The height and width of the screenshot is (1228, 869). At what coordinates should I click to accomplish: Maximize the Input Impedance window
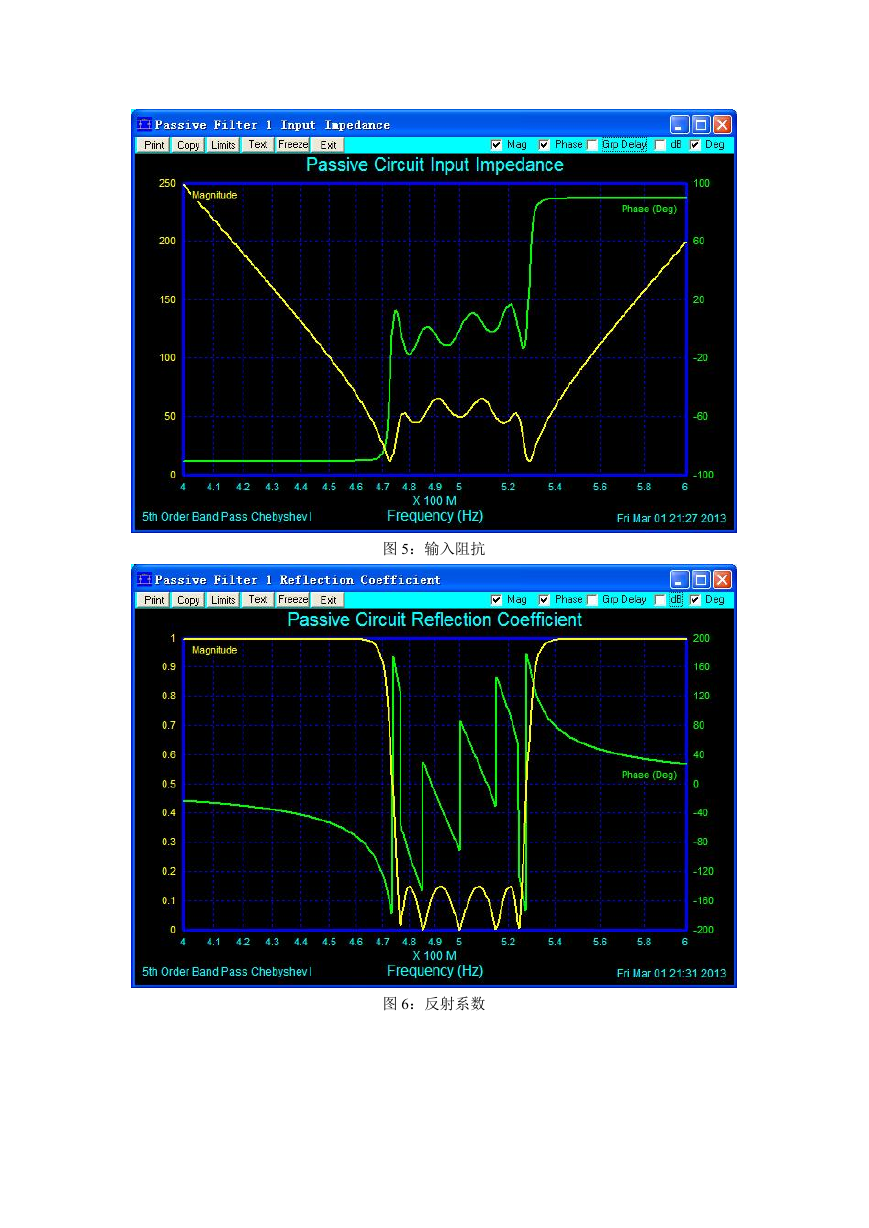(701, 125)
